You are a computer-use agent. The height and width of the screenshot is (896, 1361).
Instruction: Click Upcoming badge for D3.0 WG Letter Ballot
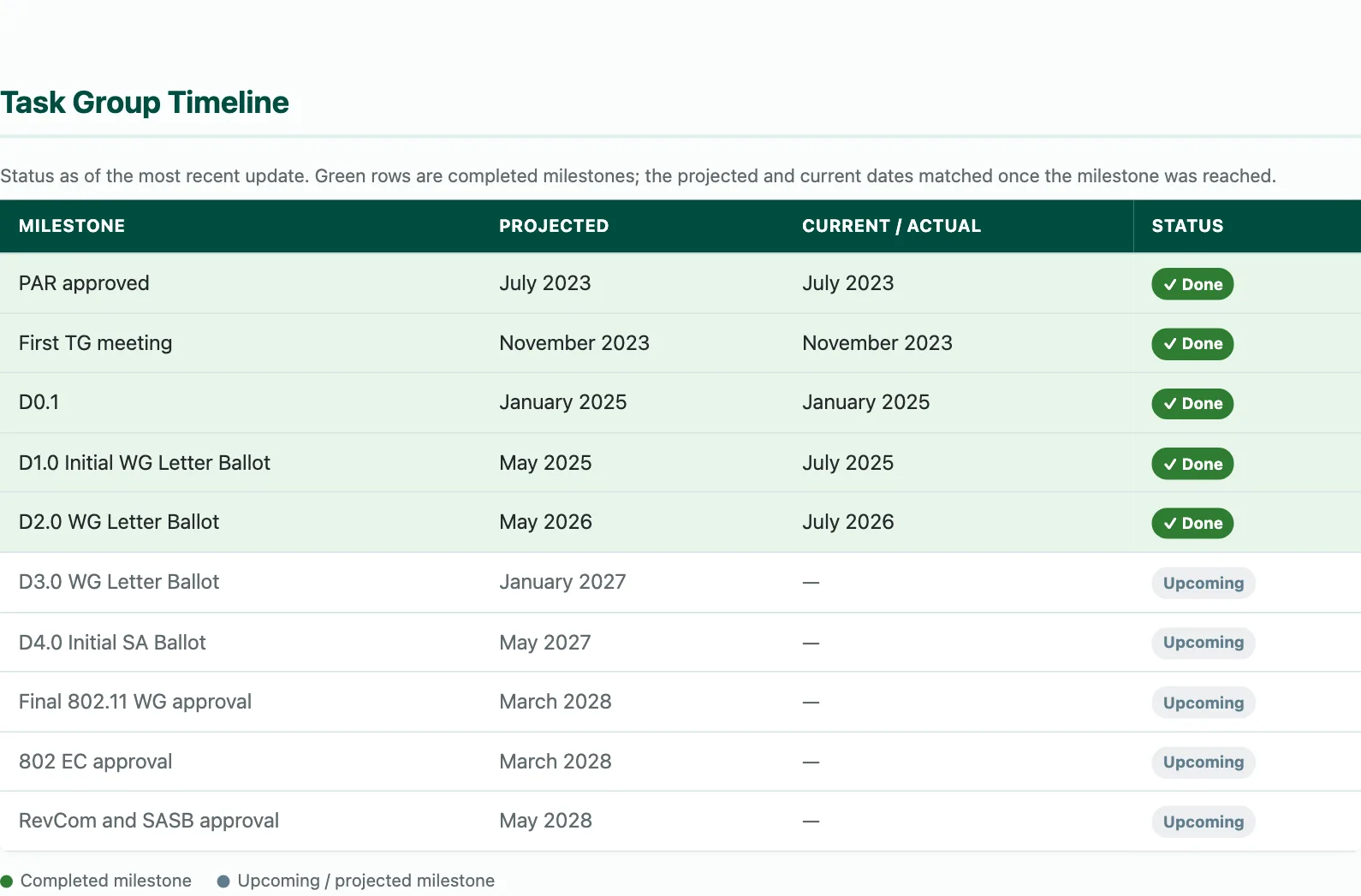tap(1204, 583)
